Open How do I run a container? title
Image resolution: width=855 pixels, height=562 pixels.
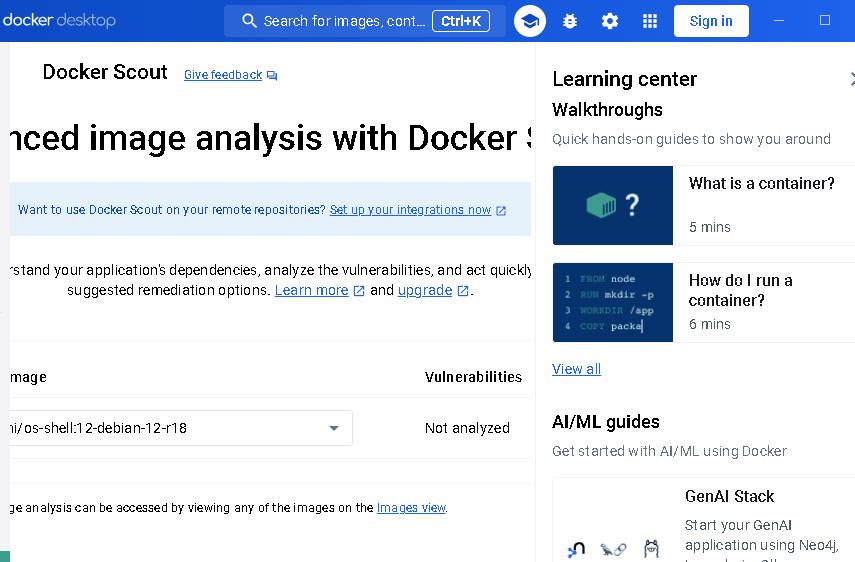click(x=740, y=290)
